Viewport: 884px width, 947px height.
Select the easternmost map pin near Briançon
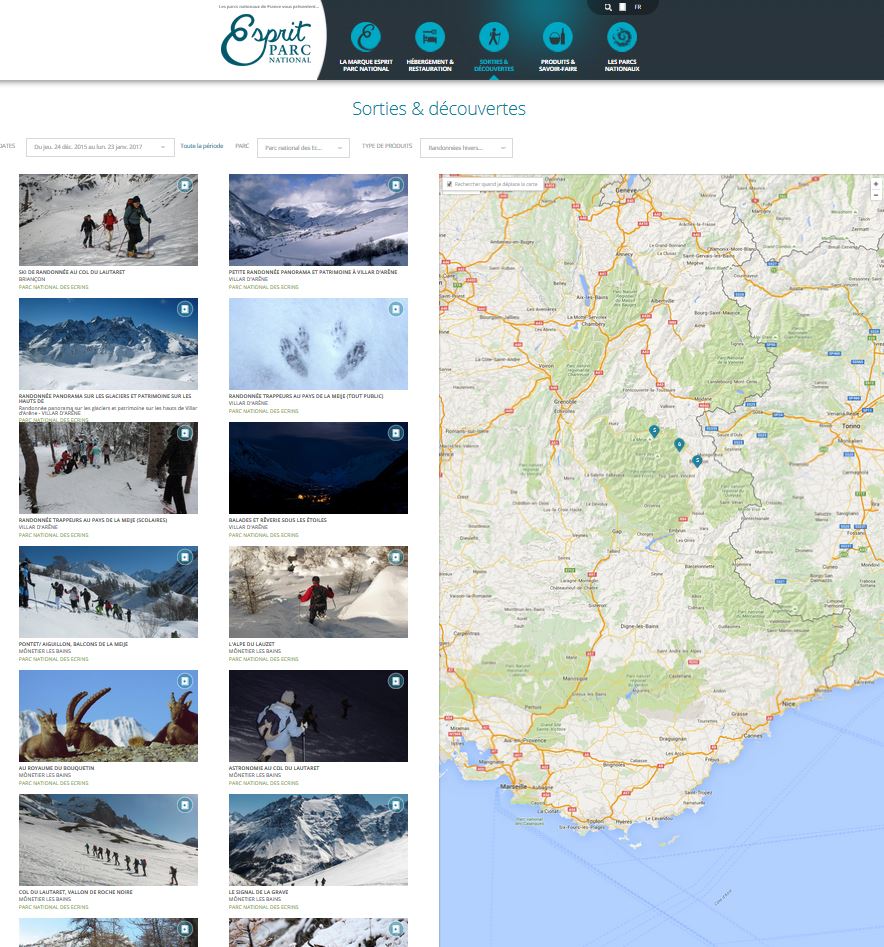pos(697,461)
